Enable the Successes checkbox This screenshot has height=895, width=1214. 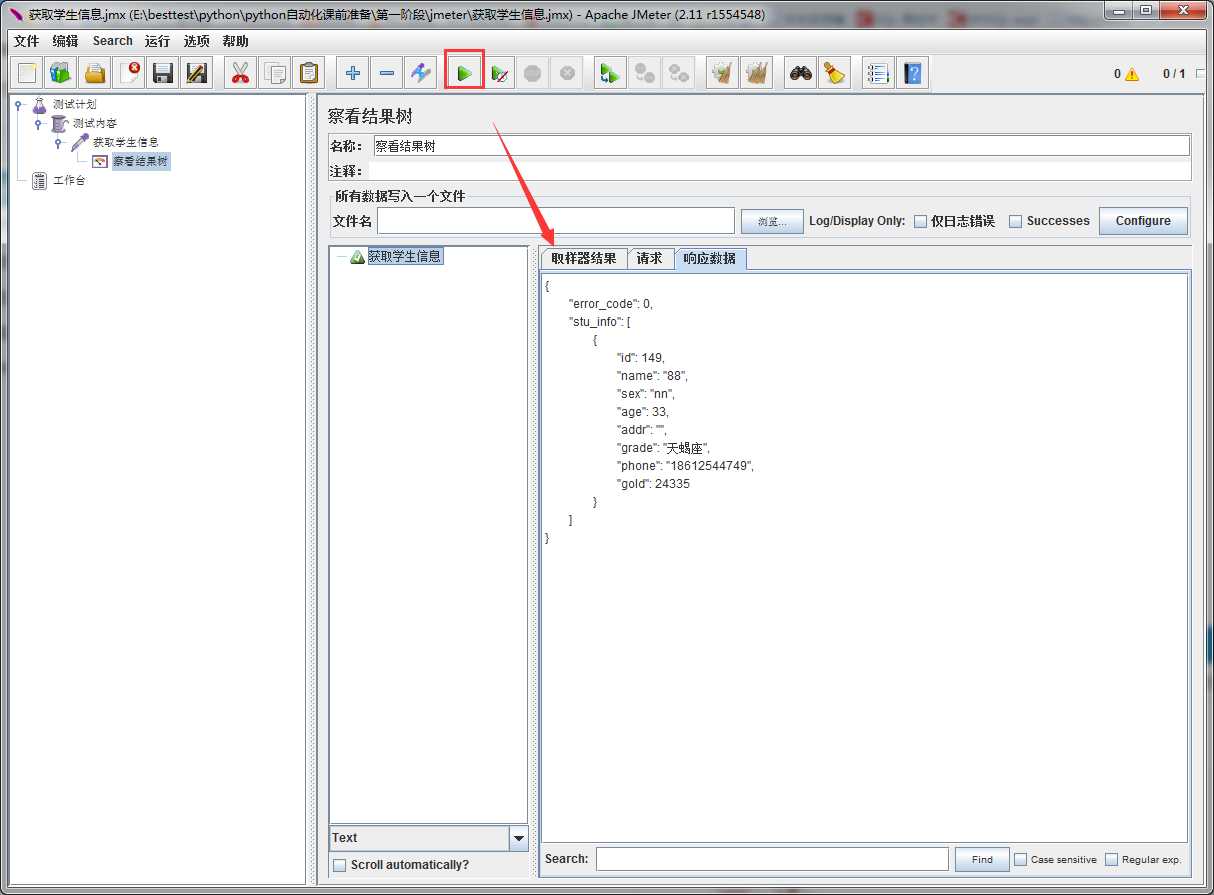(x=1015, y=221)
